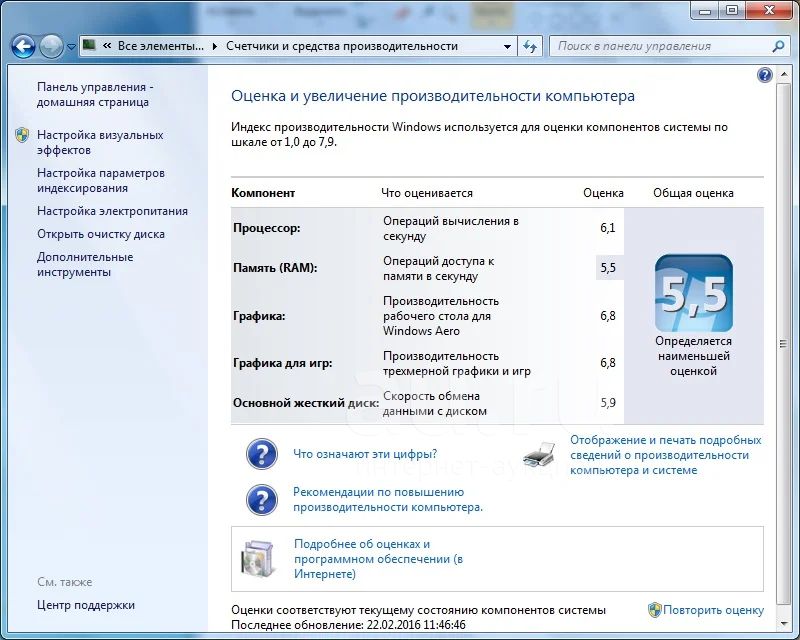Click the 'Основной жесткий диск:' row label
Image resolution: width=800 pixels, height=640 pixels.
point(306,403)
